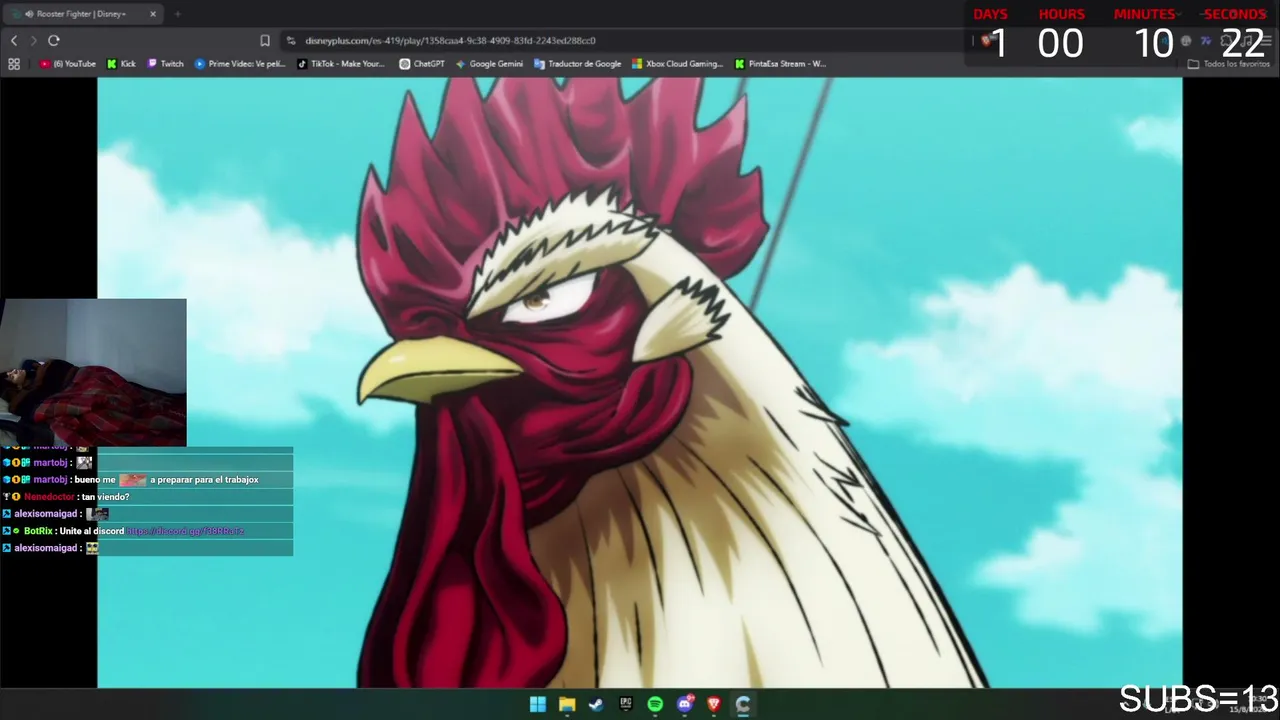Click the HOURS value in countdown timer
This screenshot has width=1280, height=720.
coord(1060,44)
